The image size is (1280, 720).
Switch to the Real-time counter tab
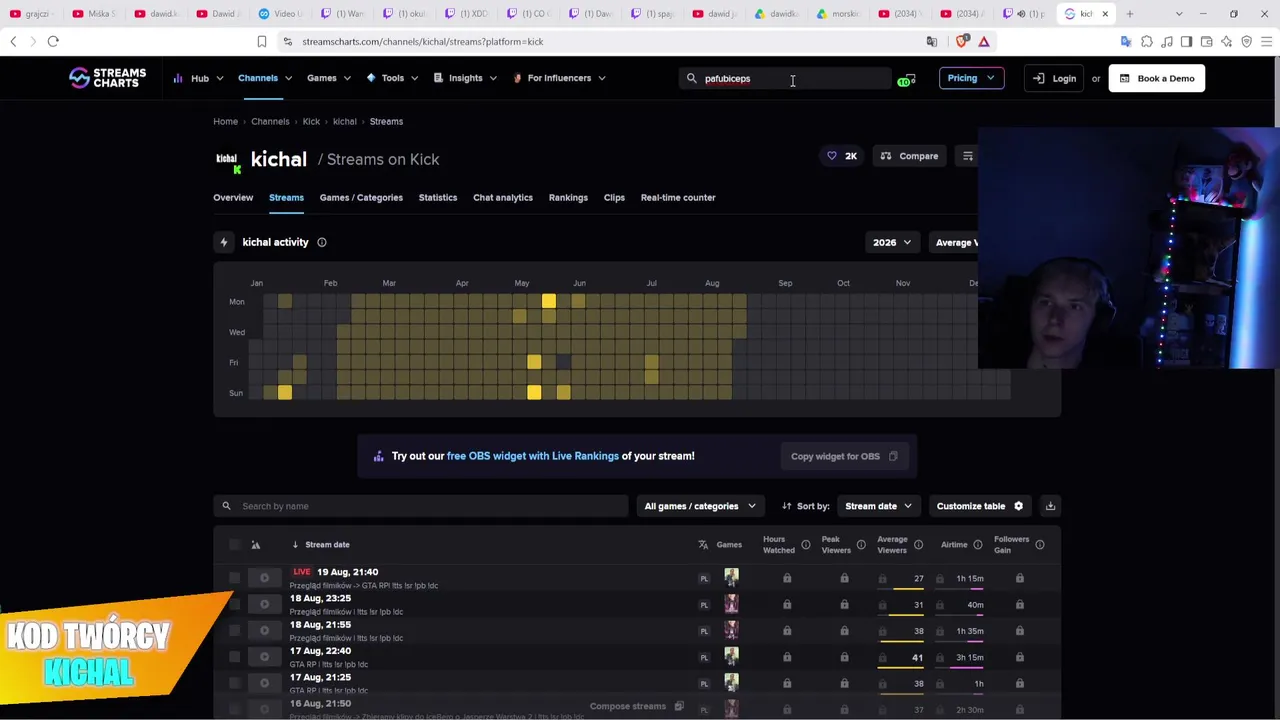tap(678, 197)
